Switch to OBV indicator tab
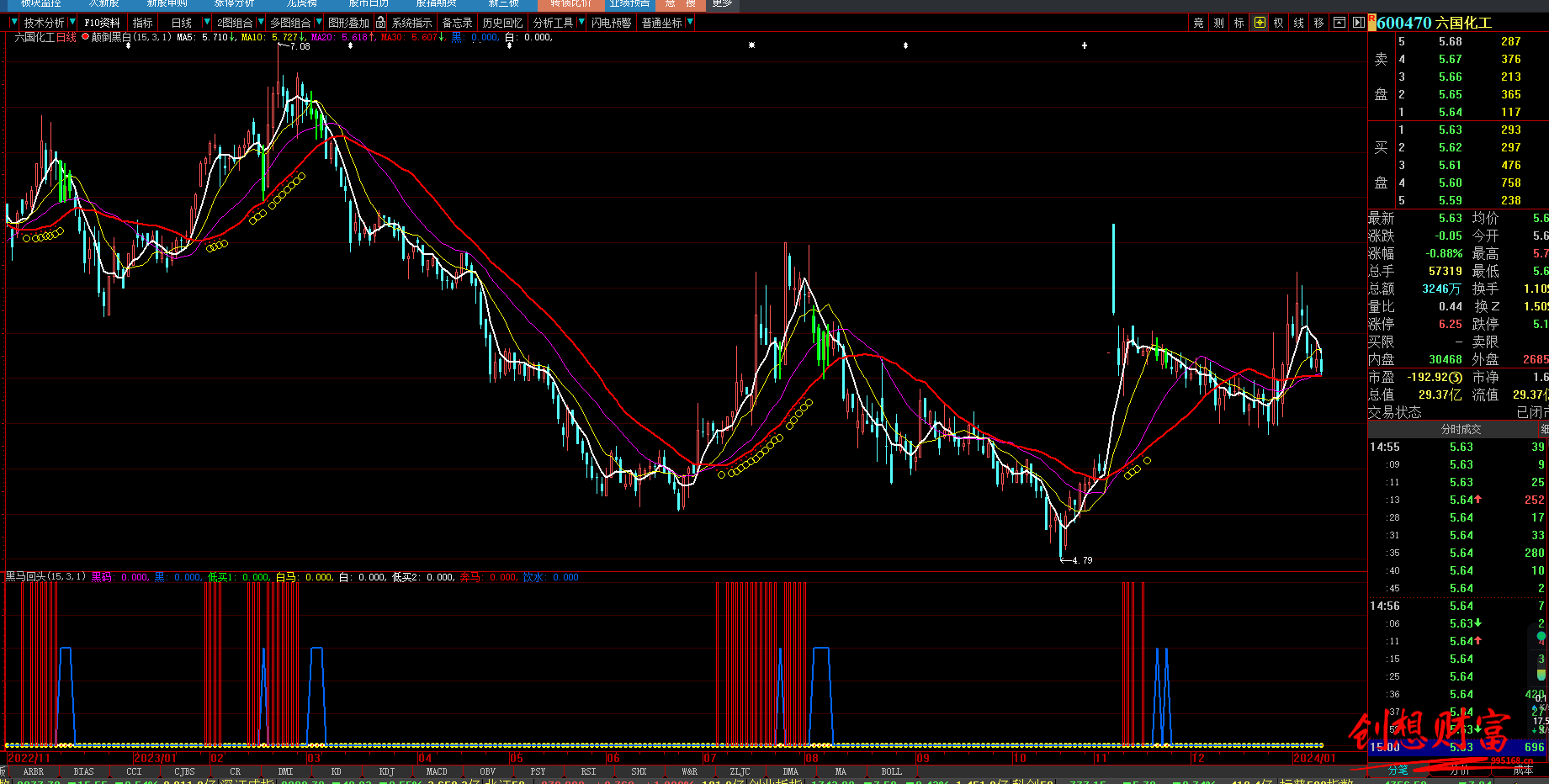Image resolution: width=1549 pixels, height=784 pixels. (x=488, y=771)
